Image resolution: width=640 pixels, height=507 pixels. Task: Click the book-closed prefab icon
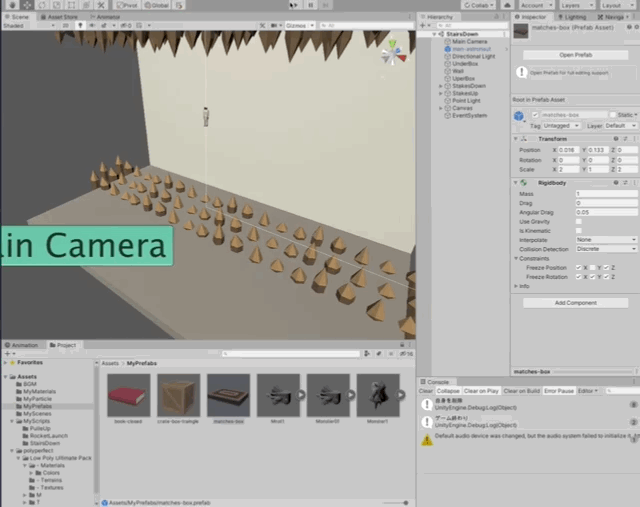tap(128, 395)
